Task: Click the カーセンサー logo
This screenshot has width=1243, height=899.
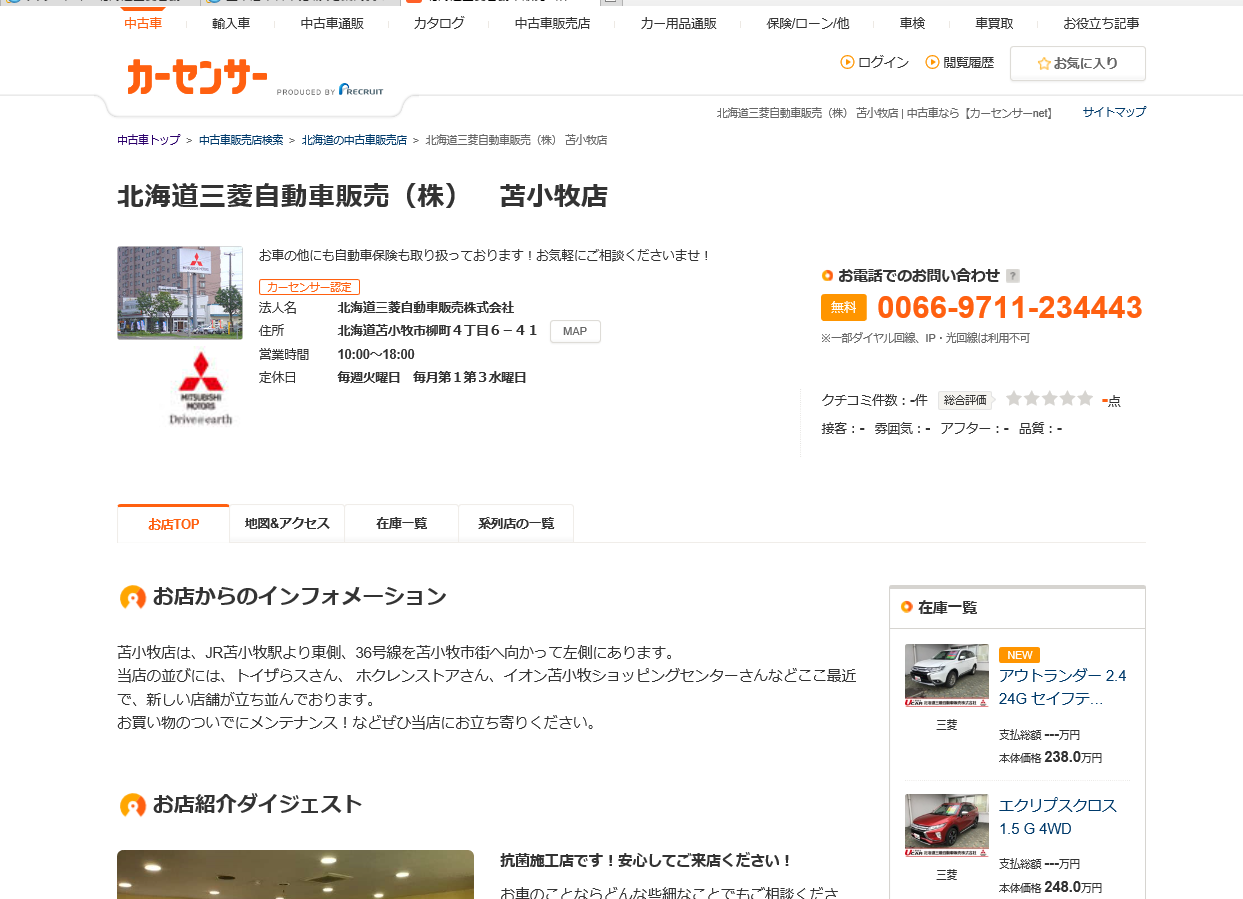Action: [197, 77]
